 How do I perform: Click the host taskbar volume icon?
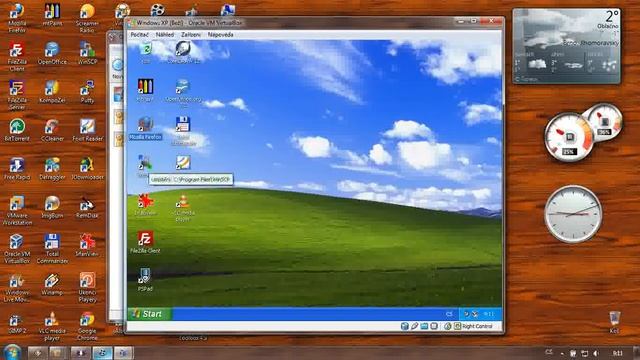click(x=596, y=353)
